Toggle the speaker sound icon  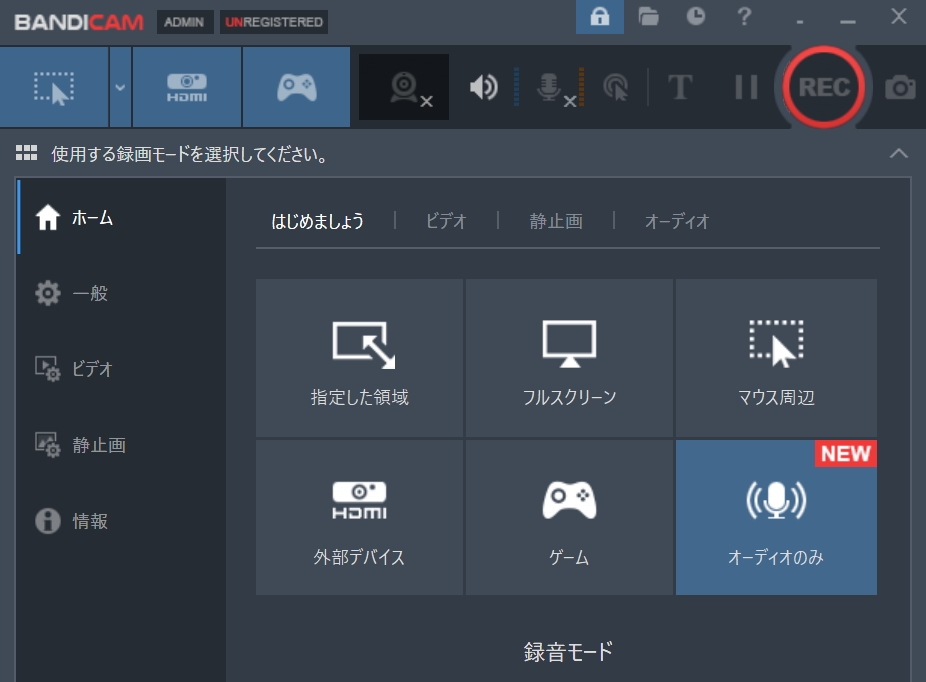[484, 87]
